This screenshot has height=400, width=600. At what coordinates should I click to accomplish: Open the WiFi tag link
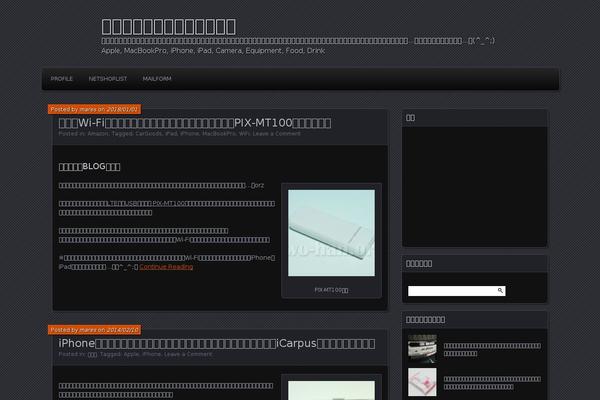pos(244,134)
